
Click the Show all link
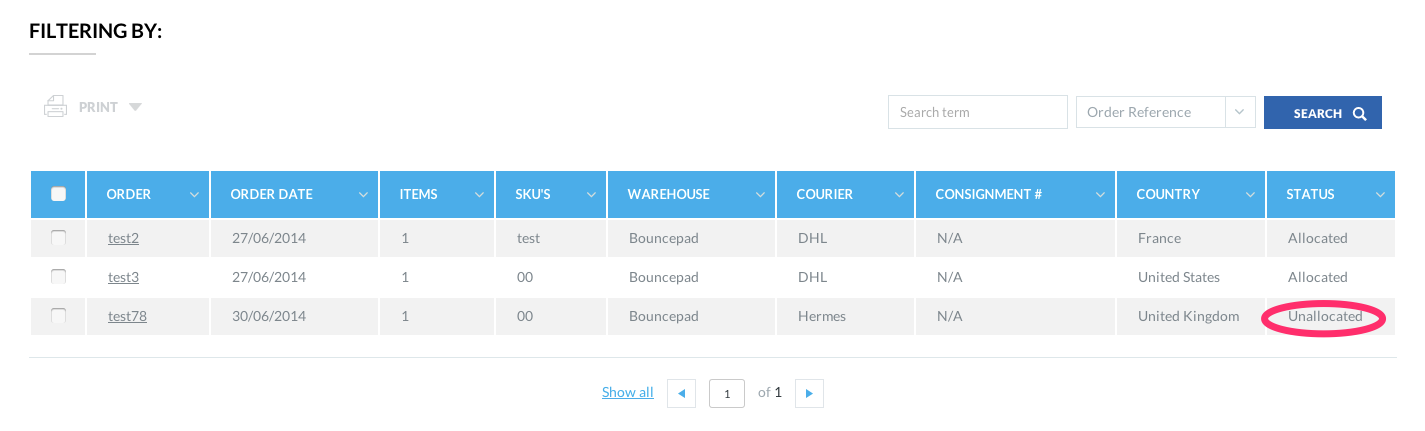pyautogui.click(x=627, y=393)
